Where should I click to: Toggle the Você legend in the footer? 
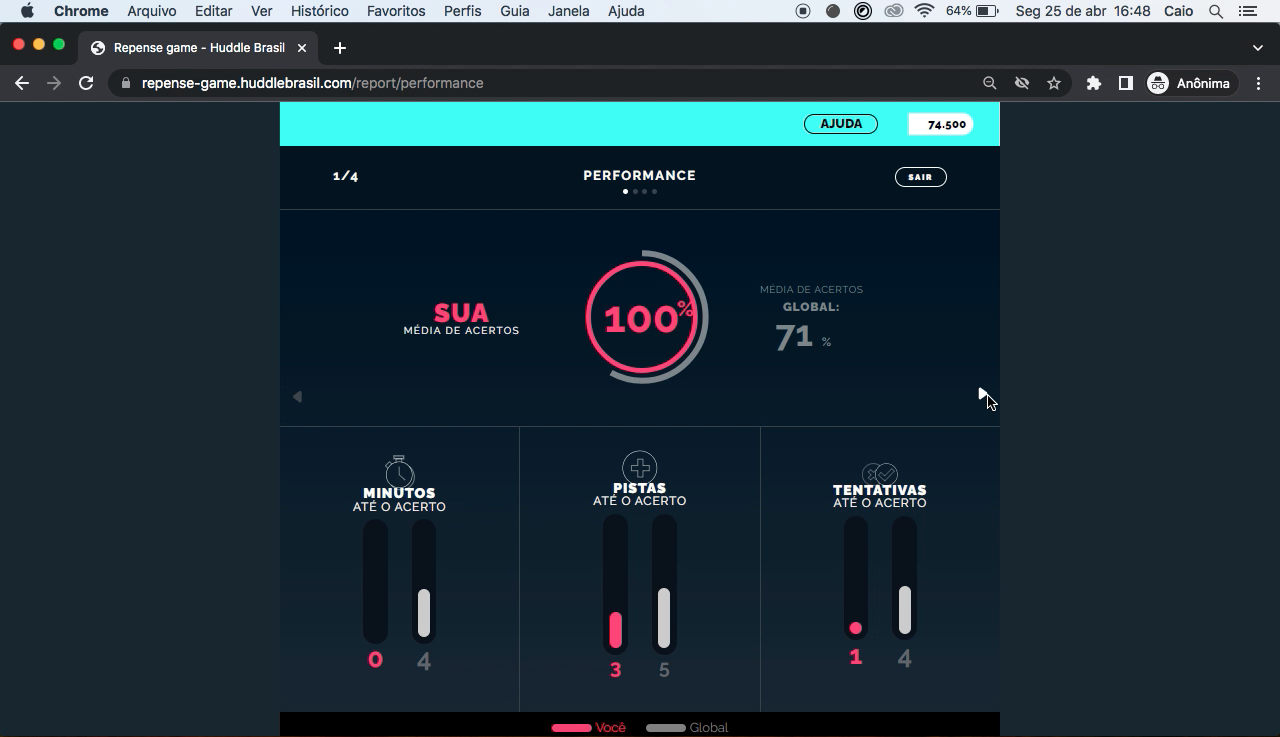click(588, 727)
